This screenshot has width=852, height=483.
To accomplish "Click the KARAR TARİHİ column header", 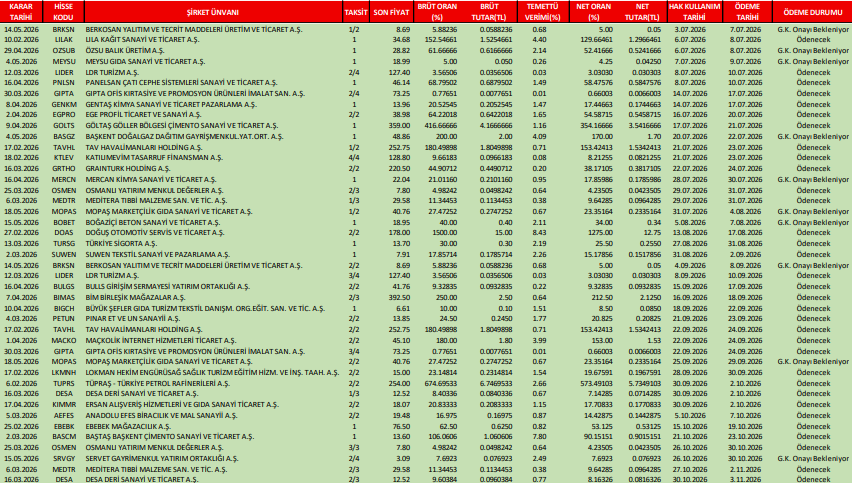I will [x=21, y=12].
